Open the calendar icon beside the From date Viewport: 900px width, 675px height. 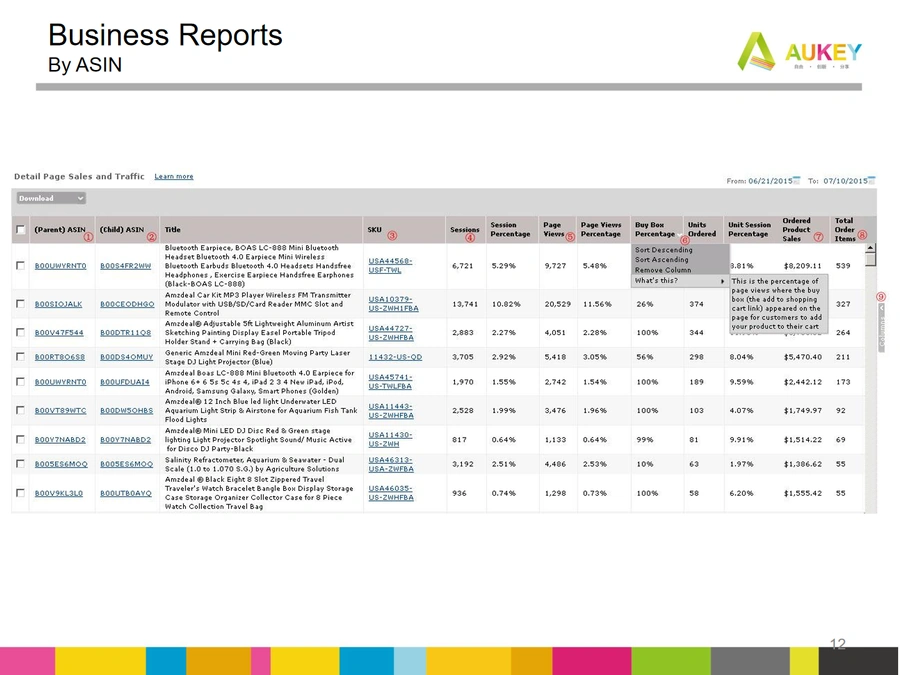796,180
